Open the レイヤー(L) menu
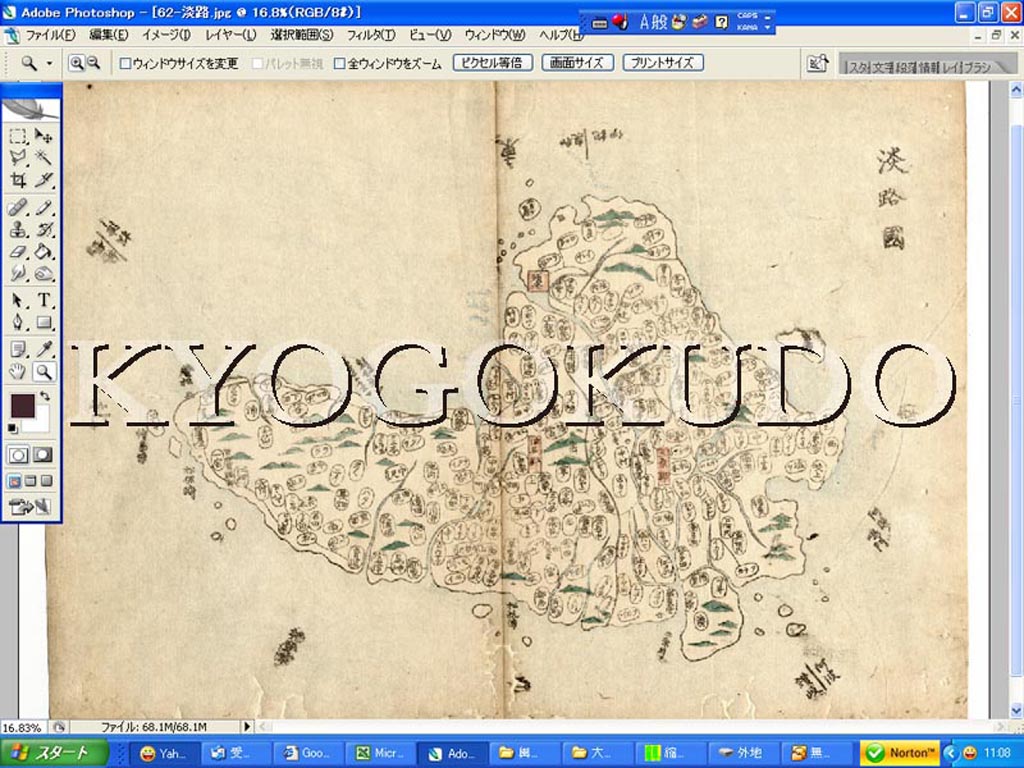This screenshot has height=768, width=1024. tap(231, 35)
